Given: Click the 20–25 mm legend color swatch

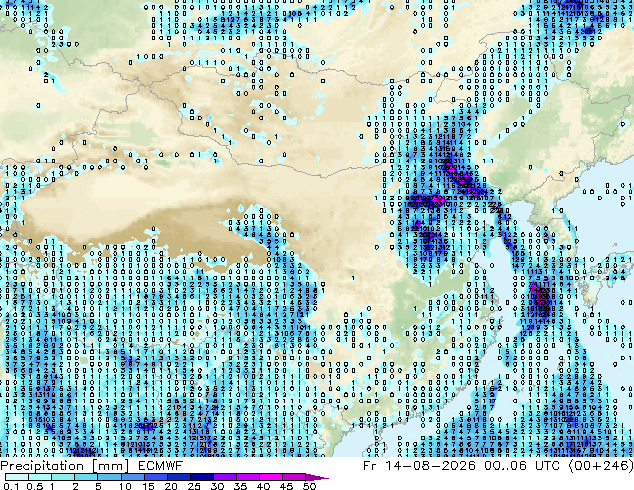Looking at the screenshot, I should [x=179, y=477].
